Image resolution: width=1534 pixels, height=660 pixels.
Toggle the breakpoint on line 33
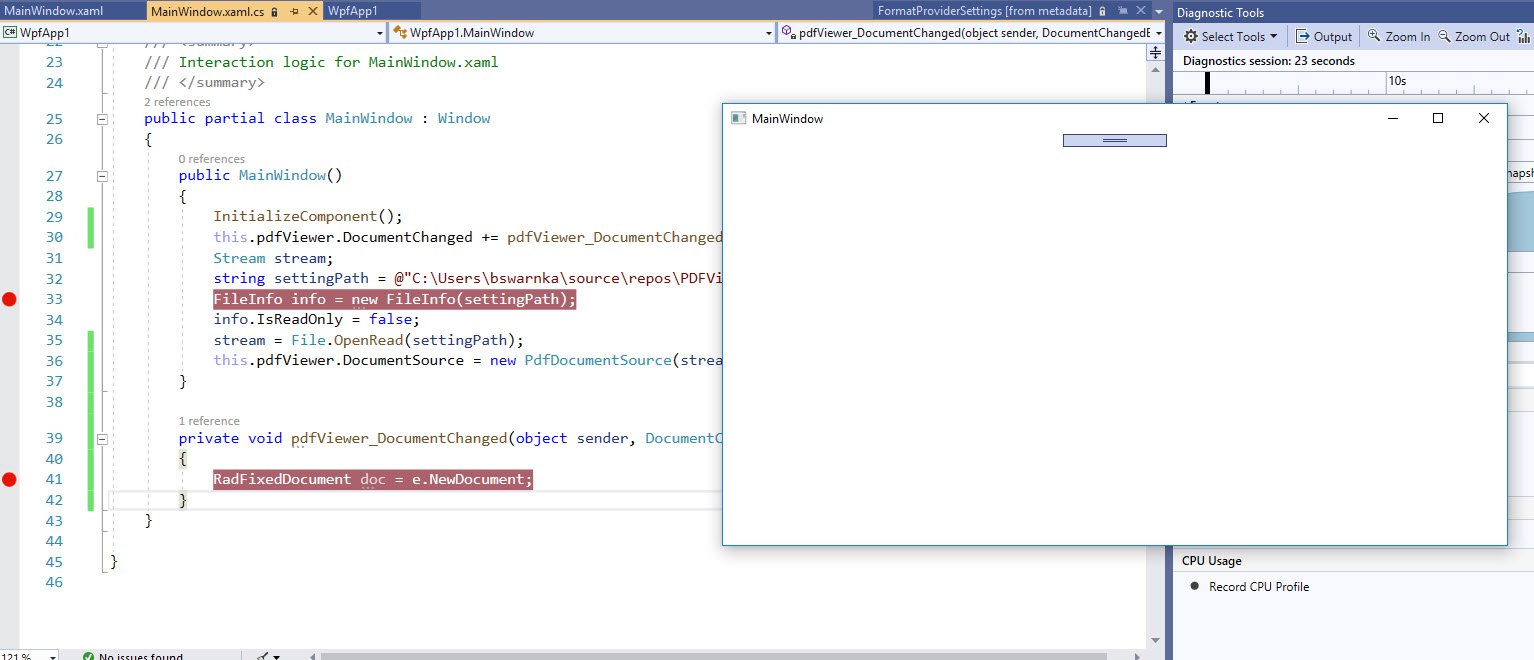click(10, 299)
